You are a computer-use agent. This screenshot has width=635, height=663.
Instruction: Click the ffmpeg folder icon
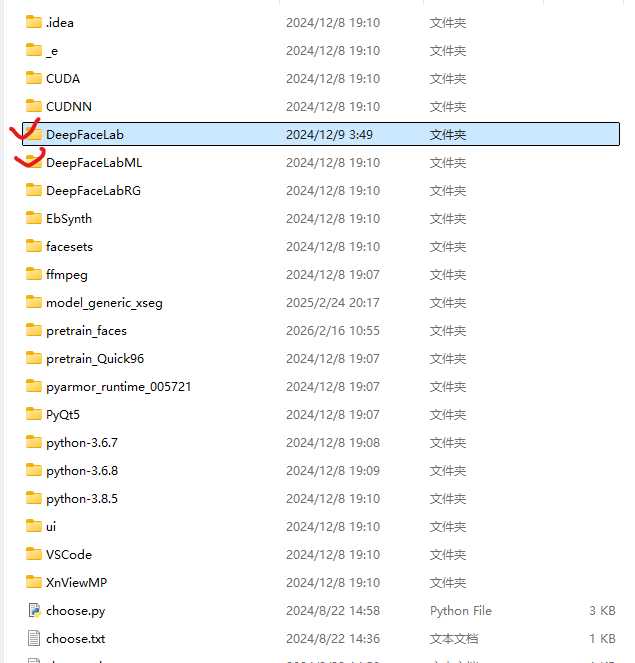[x=34, y=274]
